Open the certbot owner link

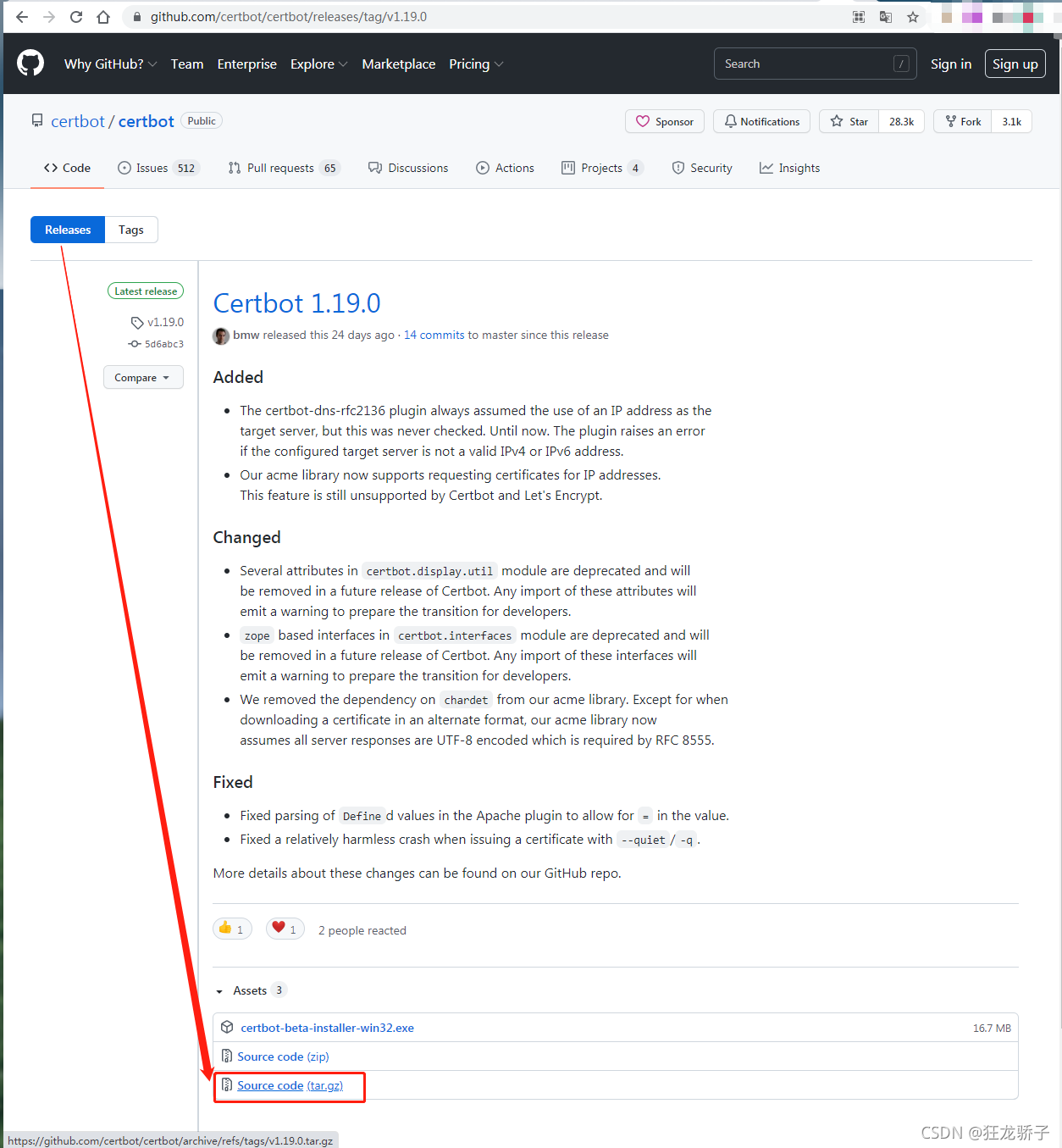click(x=78, y=121)
